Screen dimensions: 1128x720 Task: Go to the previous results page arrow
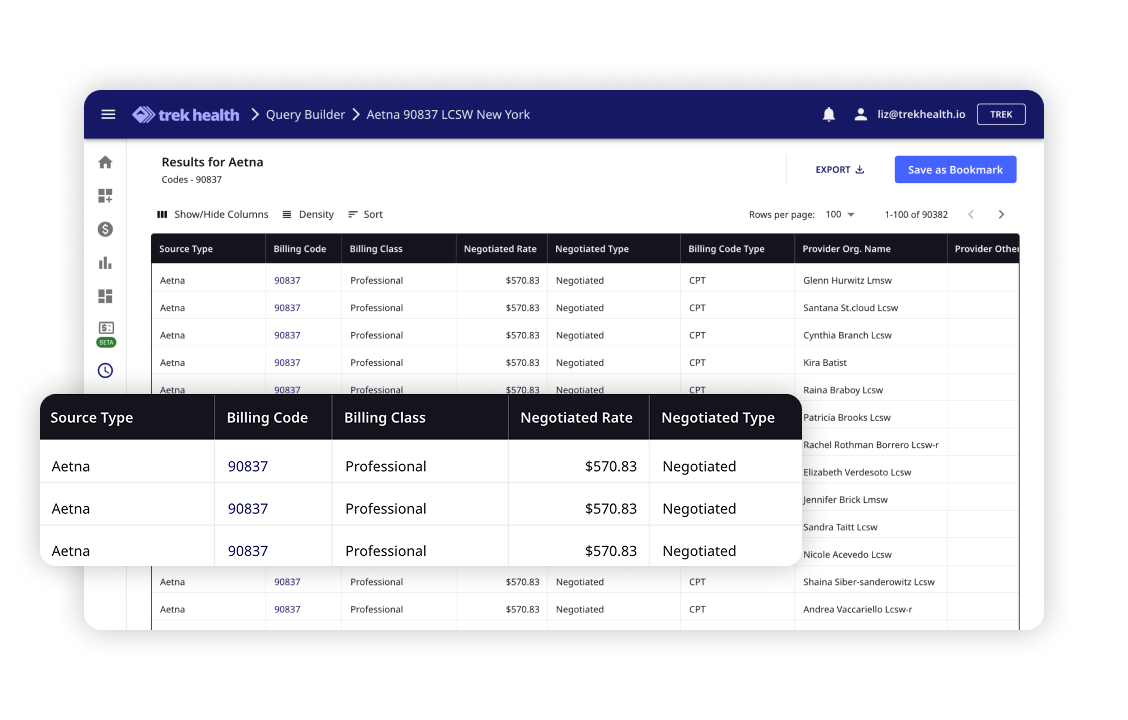coord(971,214)
